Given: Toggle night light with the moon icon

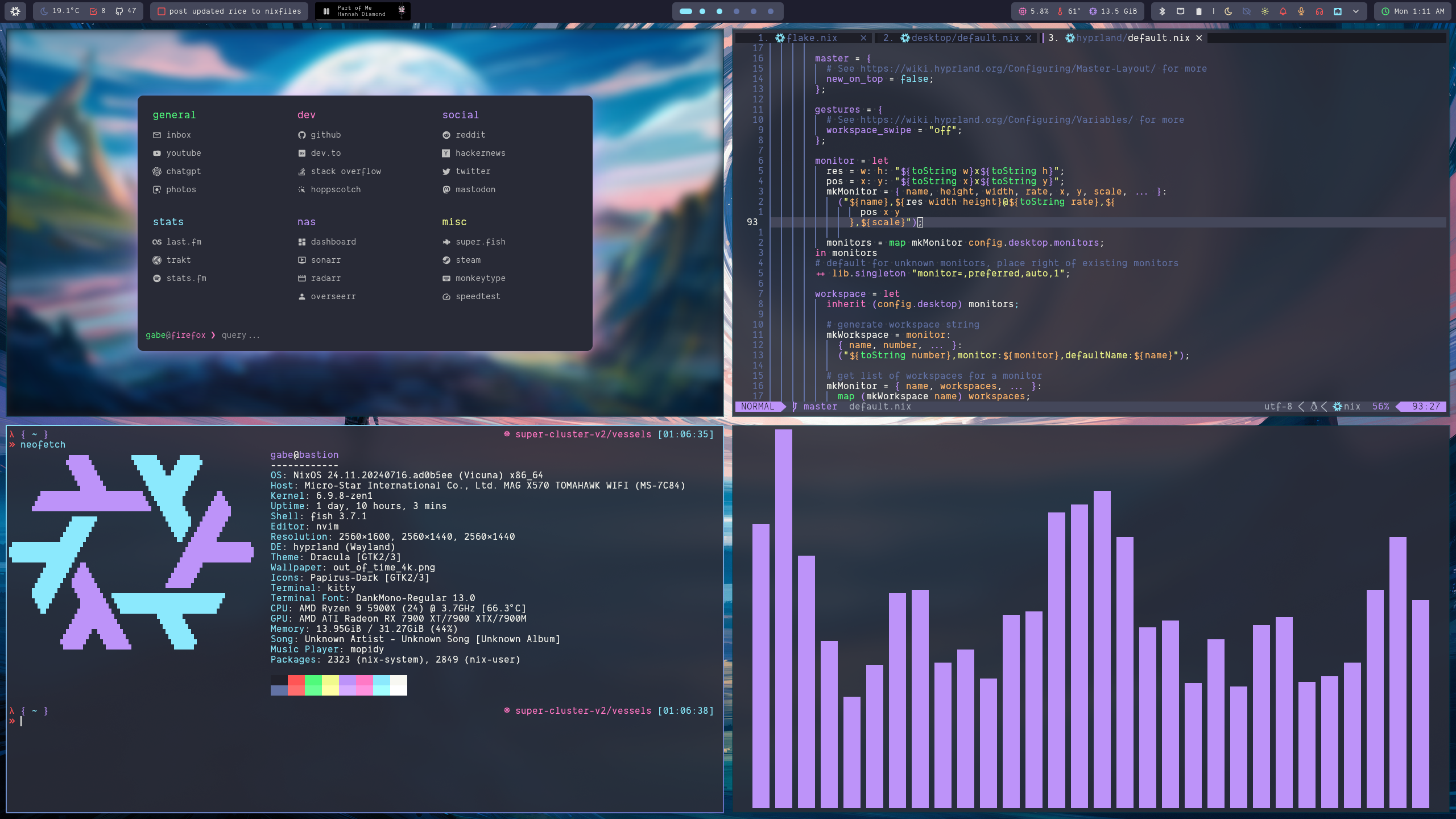Looking at the screenshot, I should pyautogui.click(x=1228, y=11).
